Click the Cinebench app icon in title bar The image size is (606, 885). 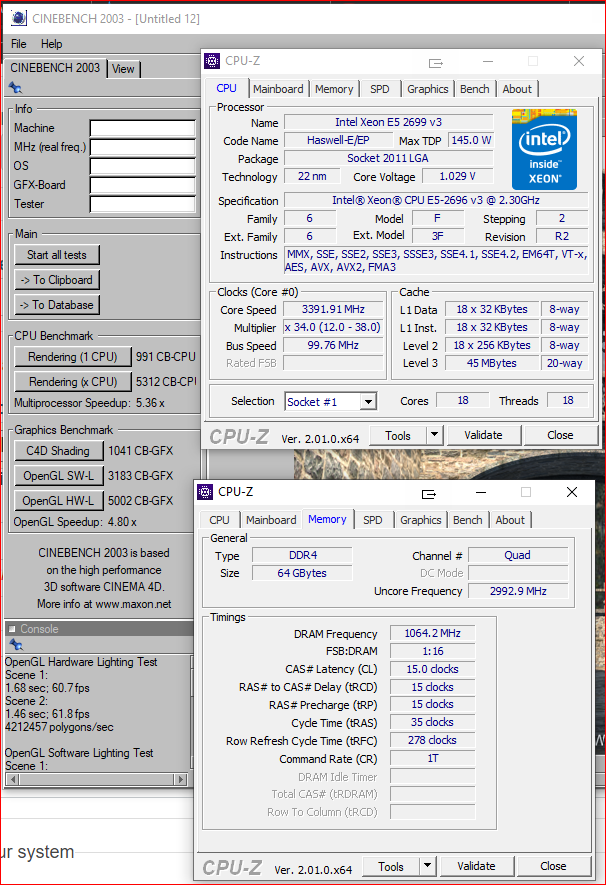(19, 18)
